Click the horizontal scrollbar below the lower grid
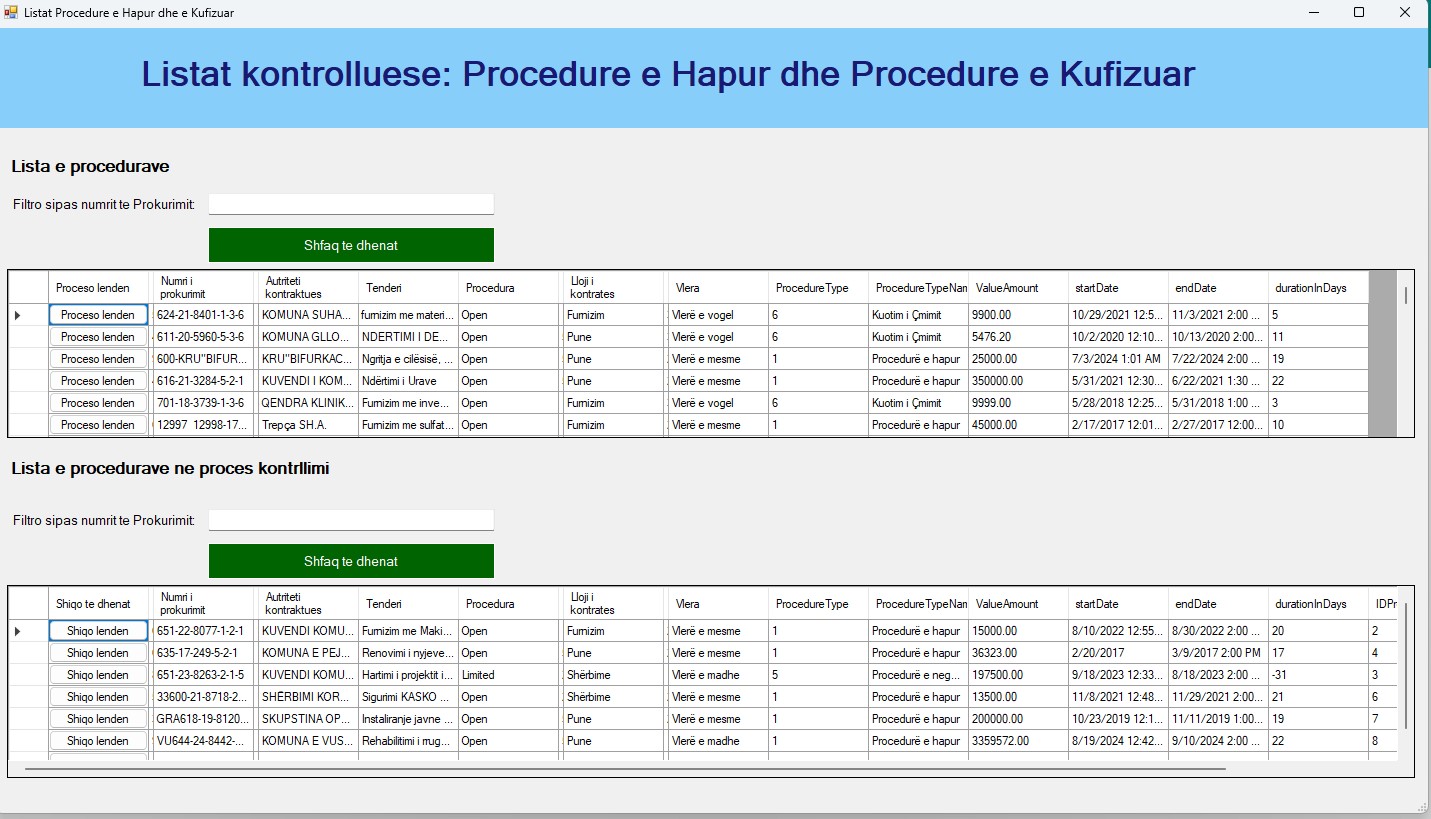The image size is (1431, 819). pyautogui.click(x=625, y=769)
